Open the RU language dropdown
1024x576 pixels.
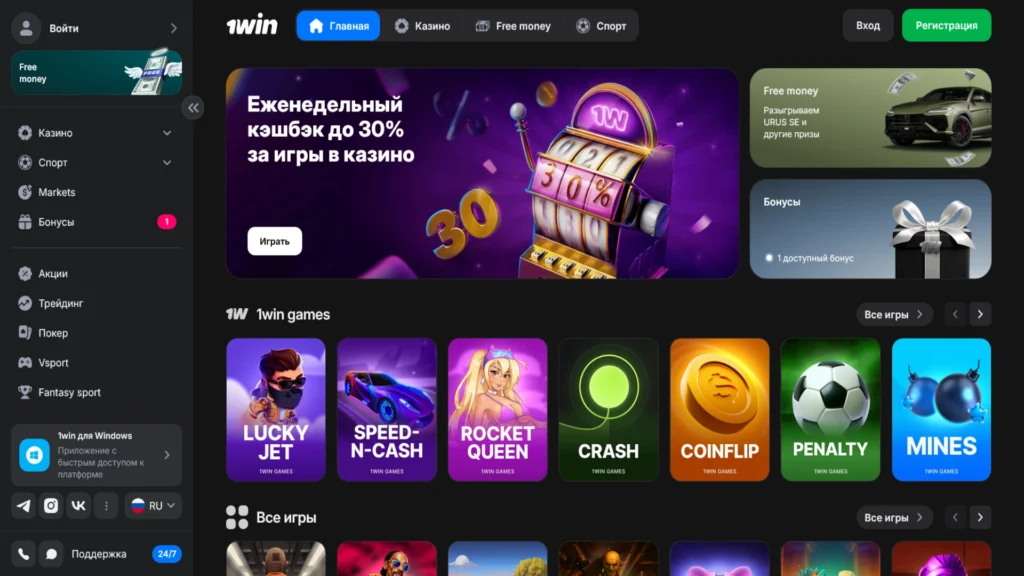click(153, 505)
